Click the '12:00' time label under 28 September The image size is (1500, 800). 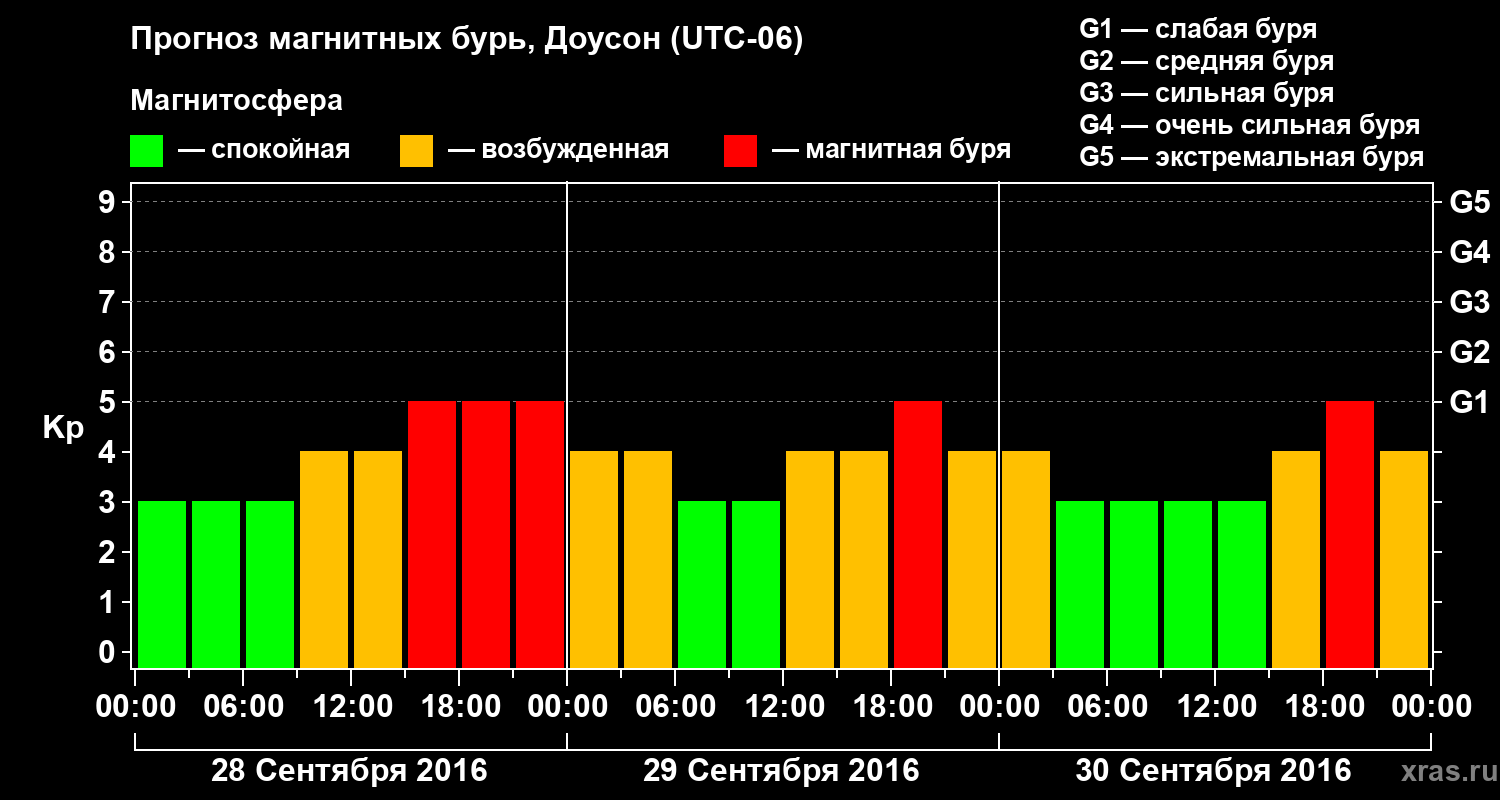click(351, 708)
